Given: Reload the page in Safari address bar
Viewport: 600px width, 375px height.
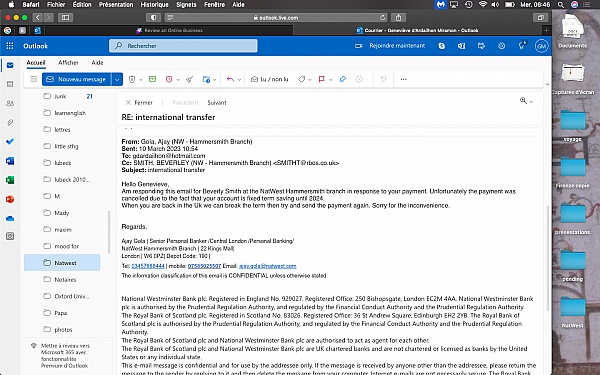Looking at the screenshot, I should pyautogui.click(x=382, y=18).
